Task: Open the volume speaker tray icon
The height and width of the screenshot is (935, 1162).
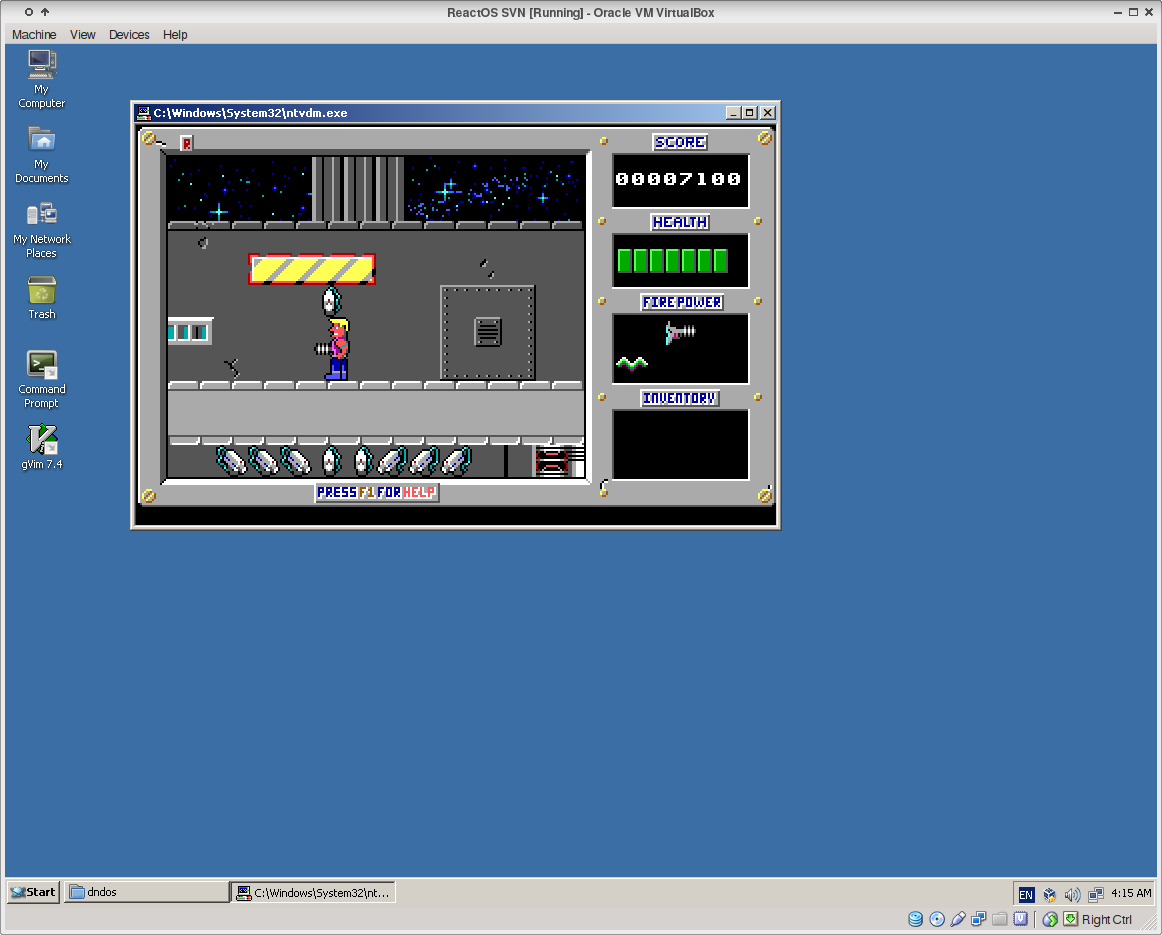Action: 1072,895
